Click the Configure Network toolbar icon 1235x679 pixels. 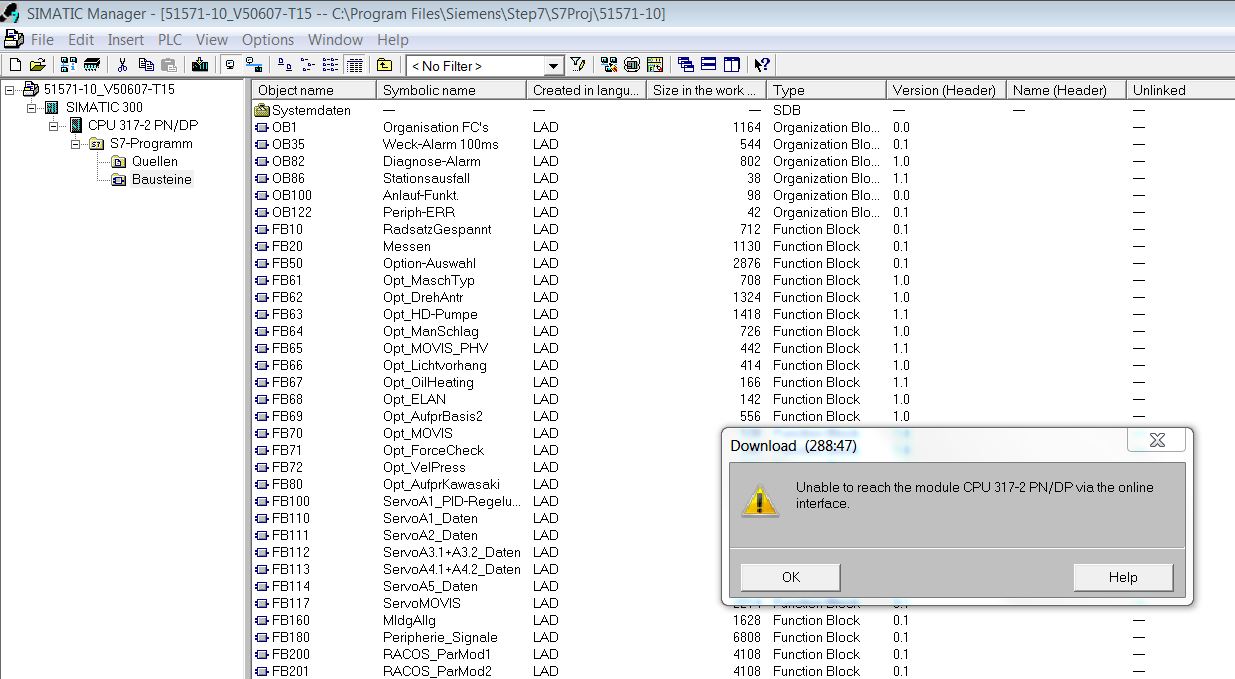608,65
